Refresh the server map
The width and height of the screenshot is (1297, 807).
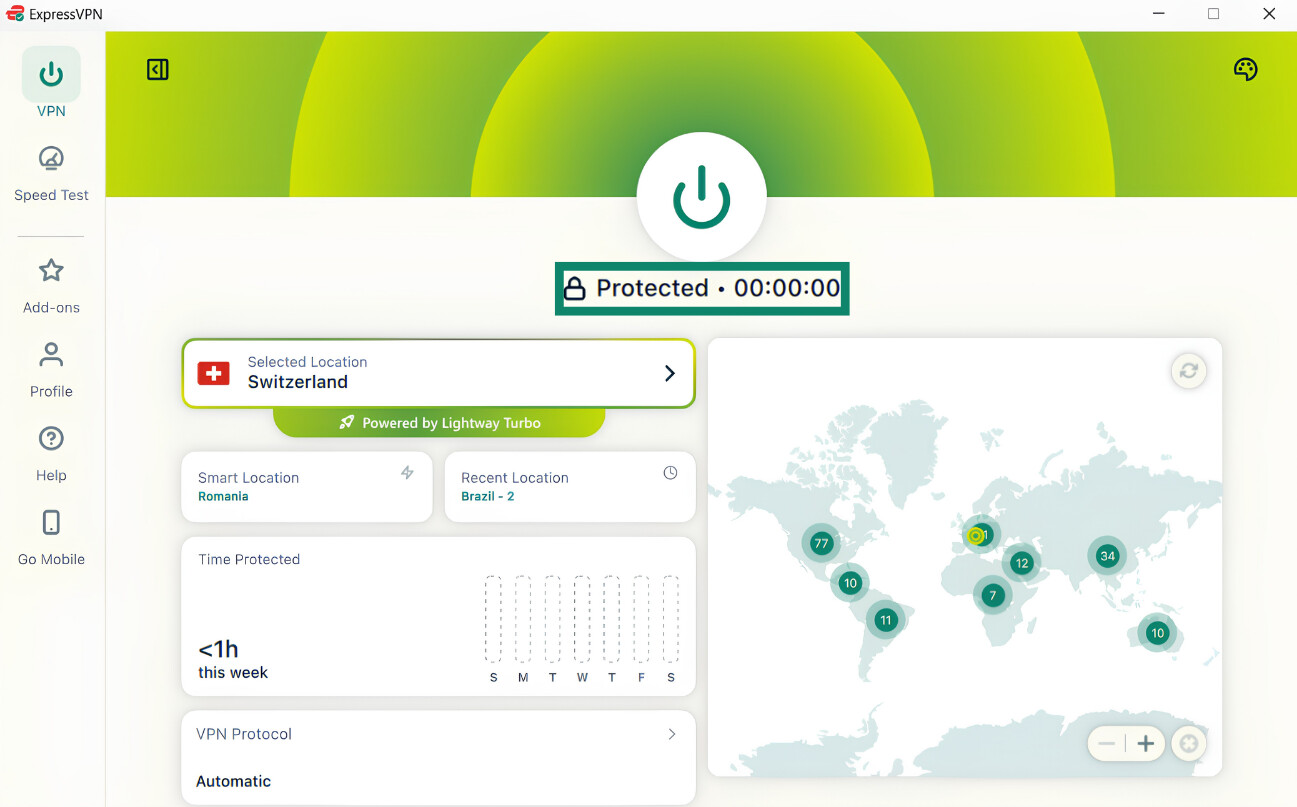coord(1189,371)
